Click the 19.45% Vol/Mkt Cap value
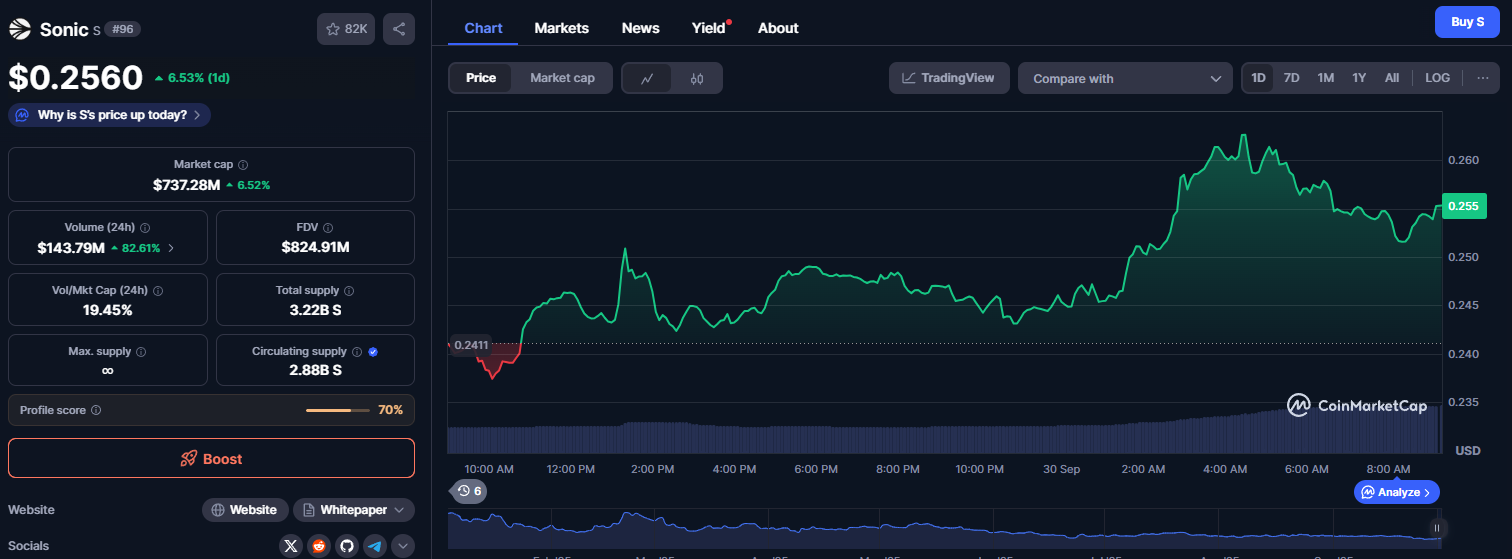The image size is (1512, 559). point(107,310)
